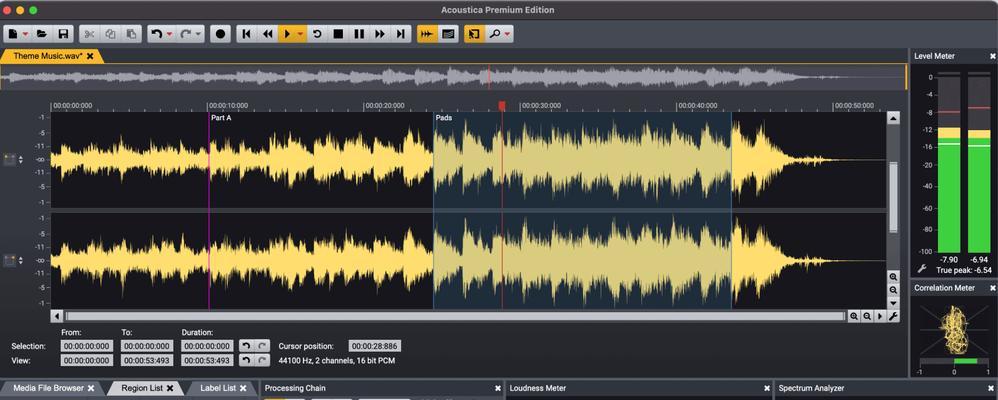Click the Selection From time field
Screen dimensions: 998x400
click(87, 346)
